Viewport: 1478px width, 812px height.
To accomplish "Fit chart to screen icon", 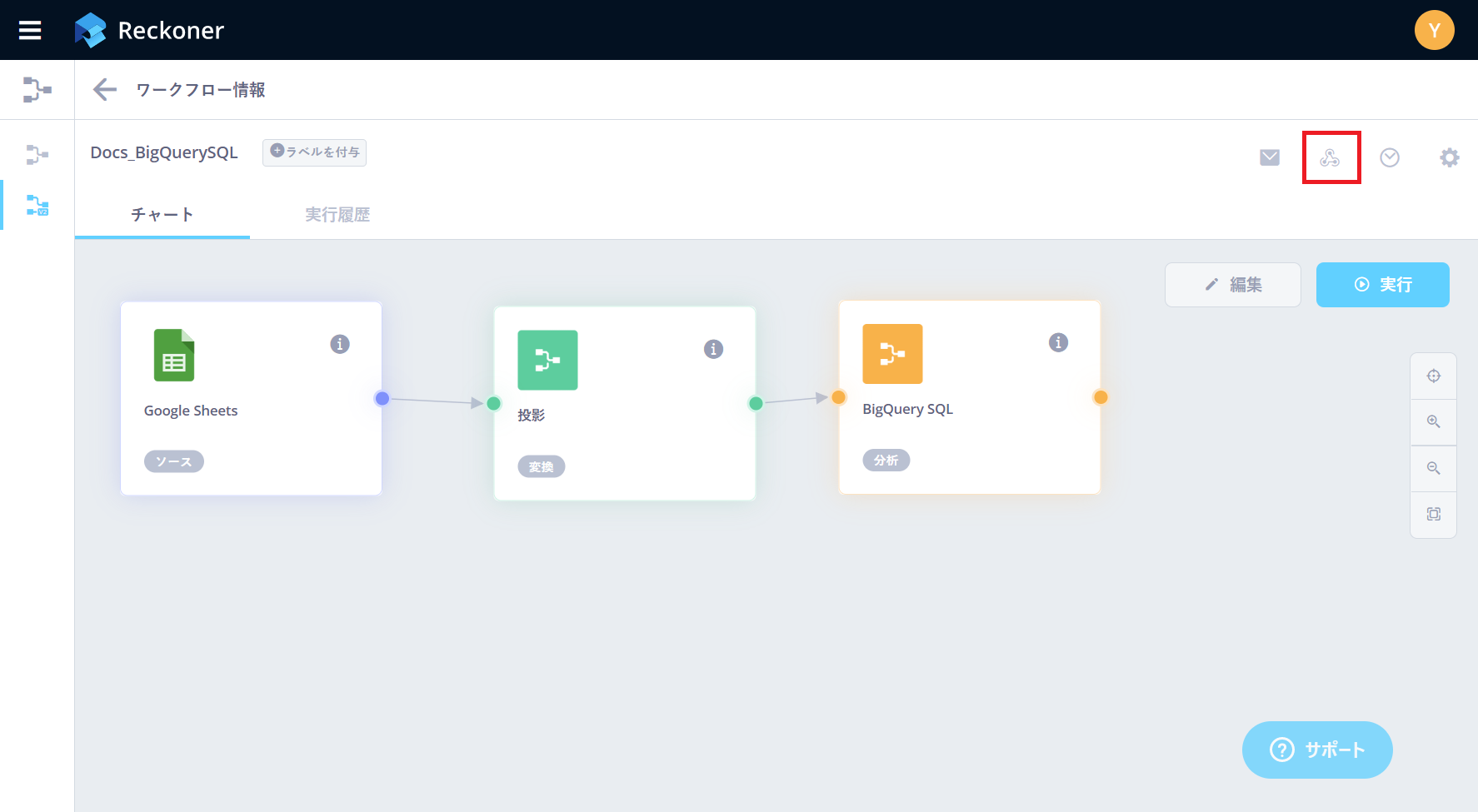I will tap(1433, 514).
